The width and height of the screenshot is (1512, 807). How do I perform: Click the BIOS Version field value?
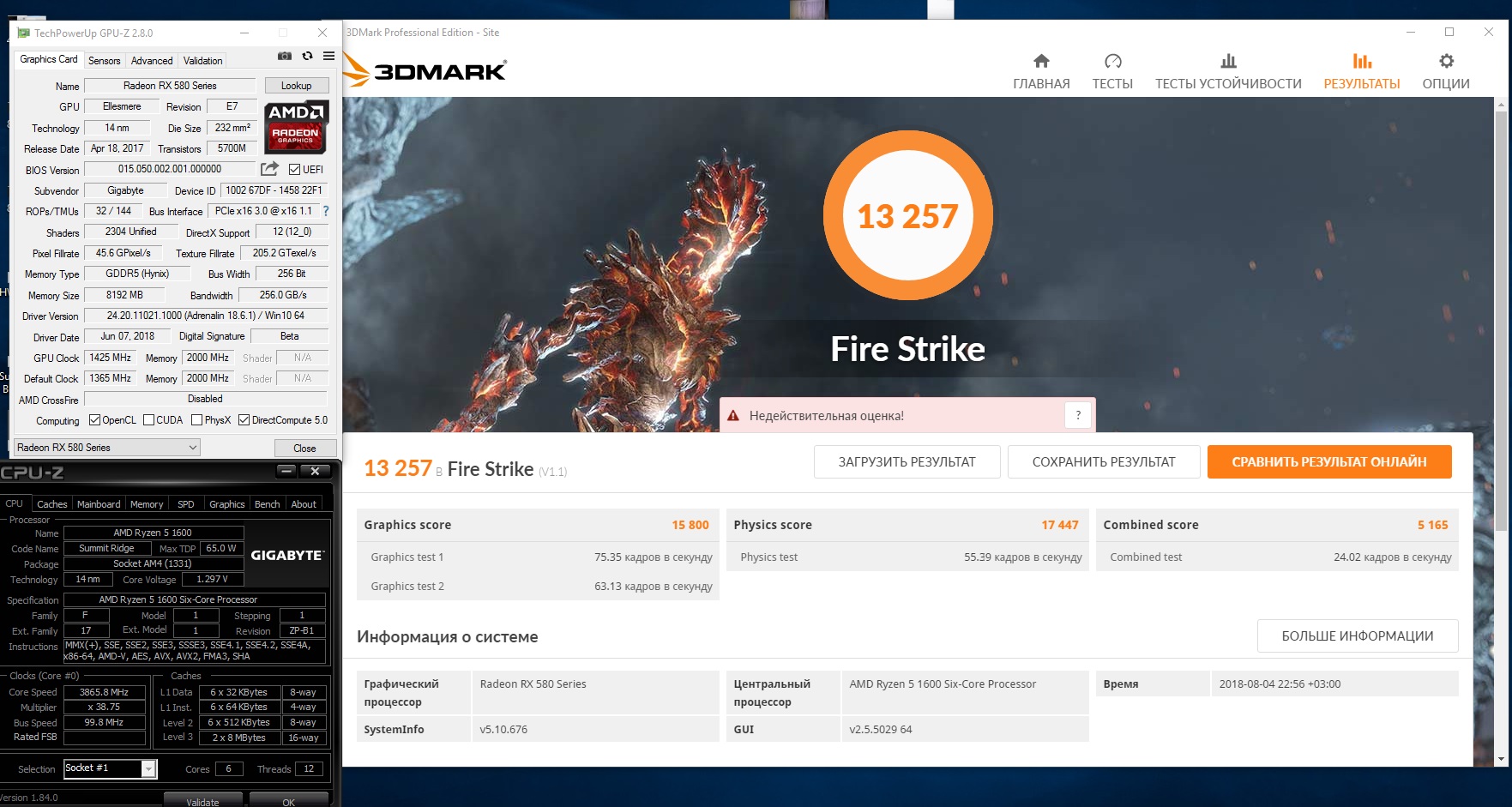[x=170, y=169]
